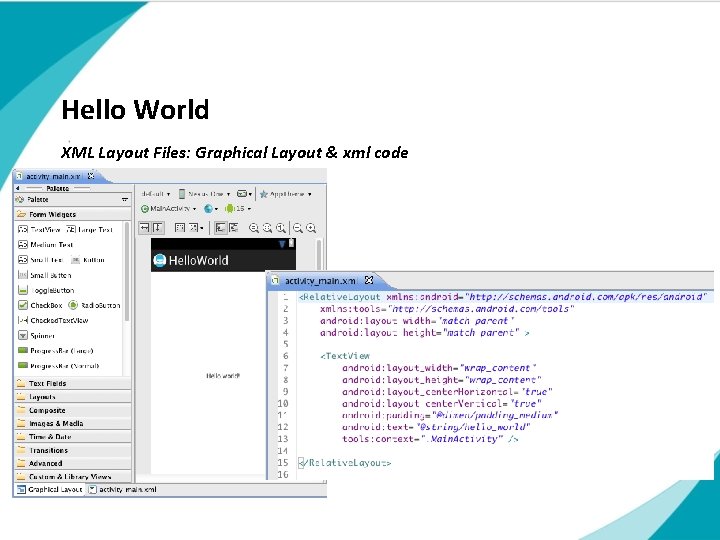Expand the Transitions category
The height and width of the screenshot is (540, 720).
[x=73, y=450]
